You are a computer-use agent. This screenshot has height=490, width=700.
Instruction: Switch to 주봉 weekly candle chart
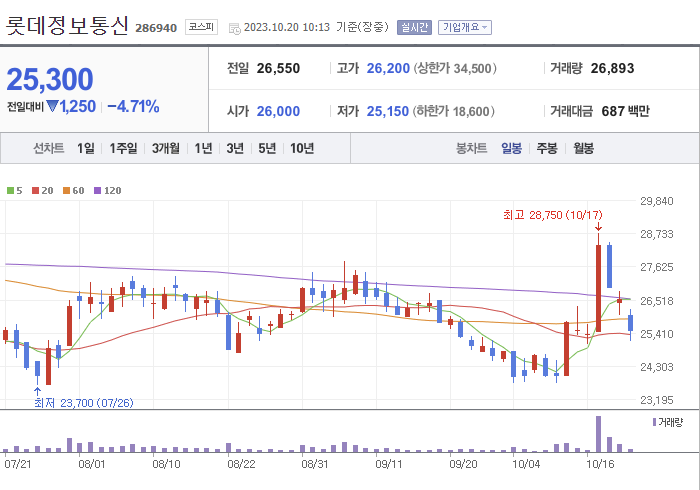pos(547,148)
